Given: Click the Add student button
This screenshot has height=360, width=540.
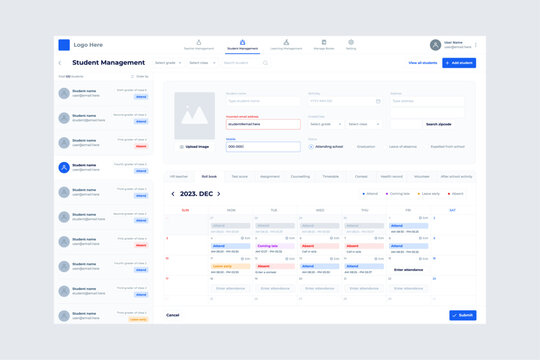Looking at the screenshot, I should click(x=459, y=63).
